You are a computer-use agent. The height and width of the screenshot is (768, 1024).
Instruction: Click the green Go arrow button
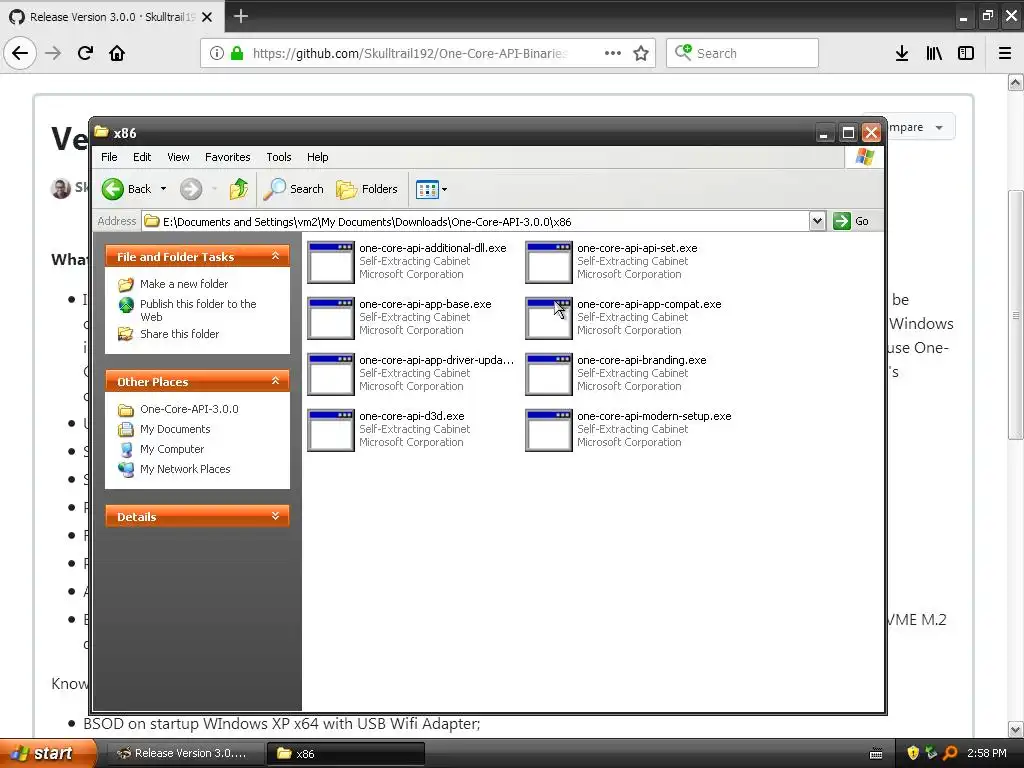pyautogui.click(x=842, y=221)
